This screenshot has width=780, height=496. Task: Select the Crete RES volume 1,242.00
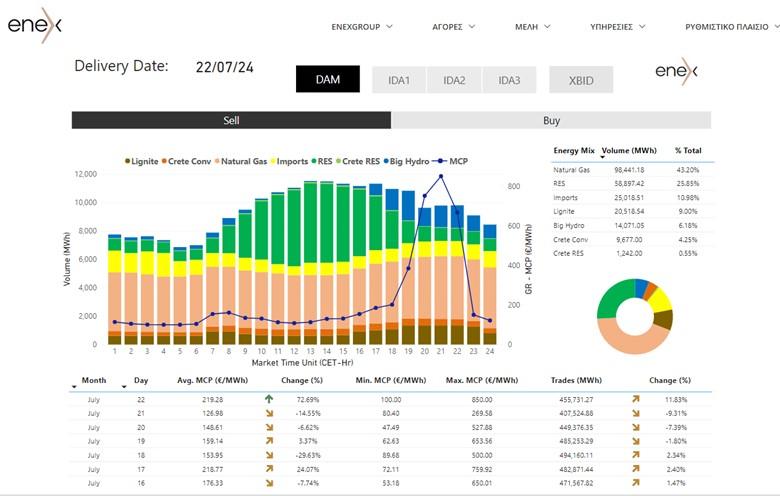point(629,253)
